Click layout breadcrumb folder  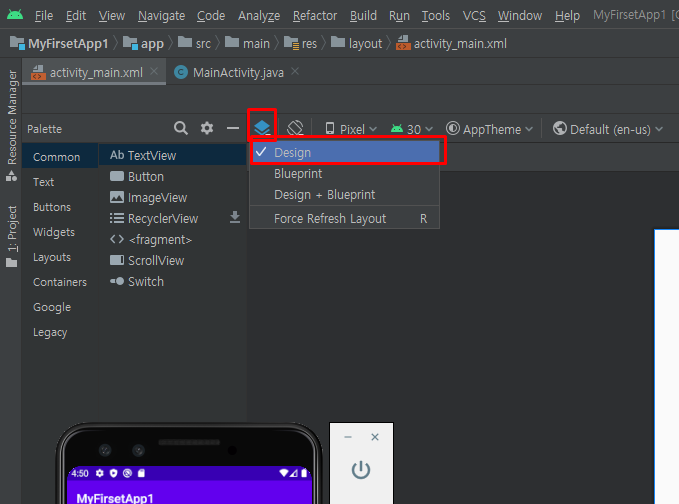tap(356, 43)
